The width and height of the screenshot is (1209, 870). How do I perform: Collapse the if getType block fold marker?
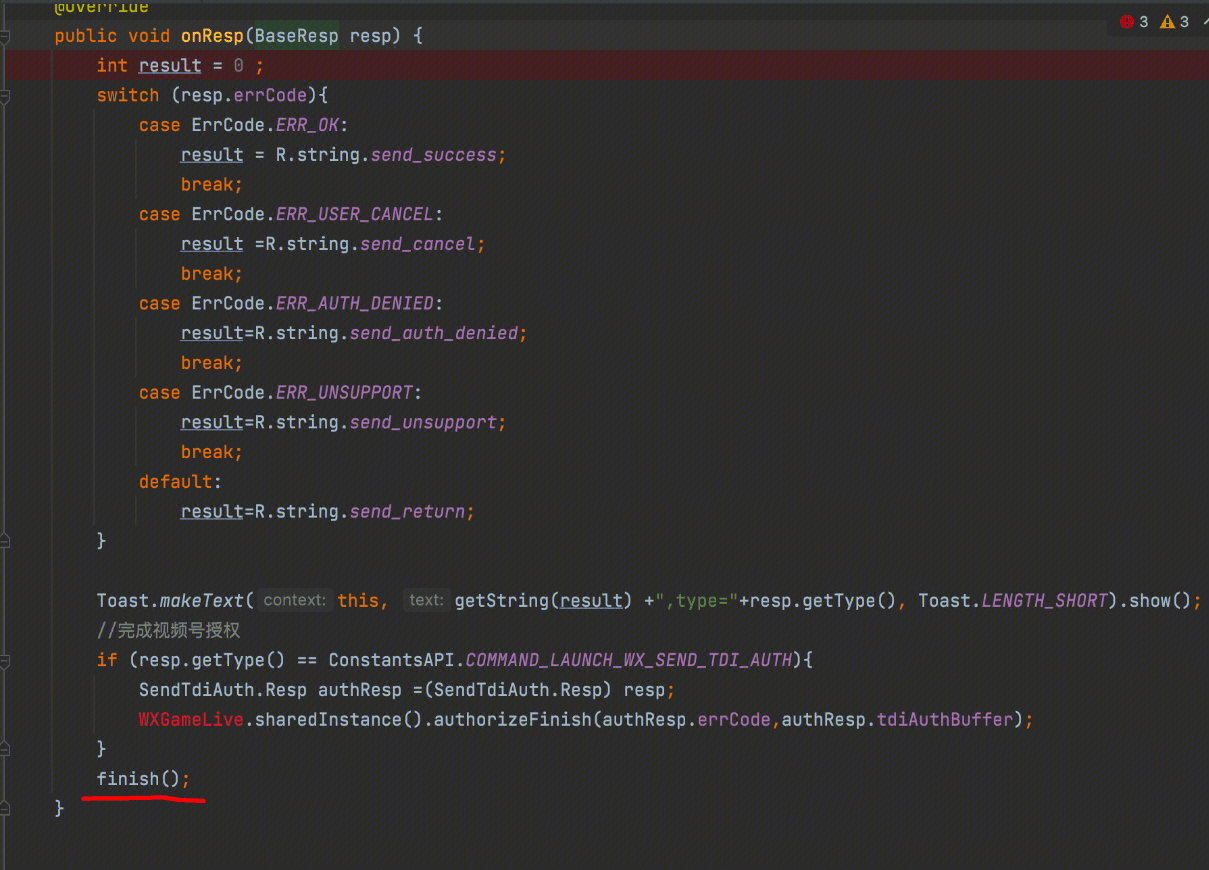(x=5, y=661)
